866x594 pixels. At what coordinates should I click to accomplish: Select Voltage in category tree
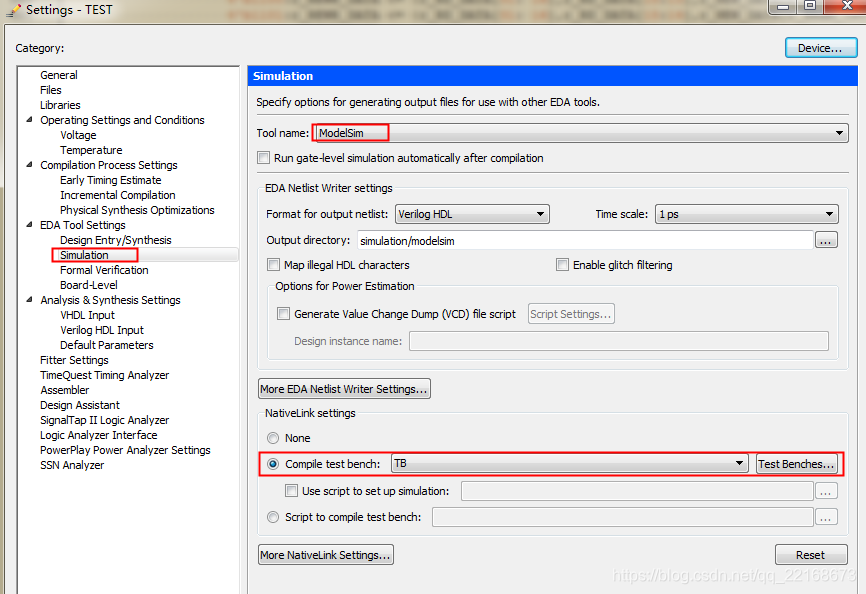click(78, 135)
